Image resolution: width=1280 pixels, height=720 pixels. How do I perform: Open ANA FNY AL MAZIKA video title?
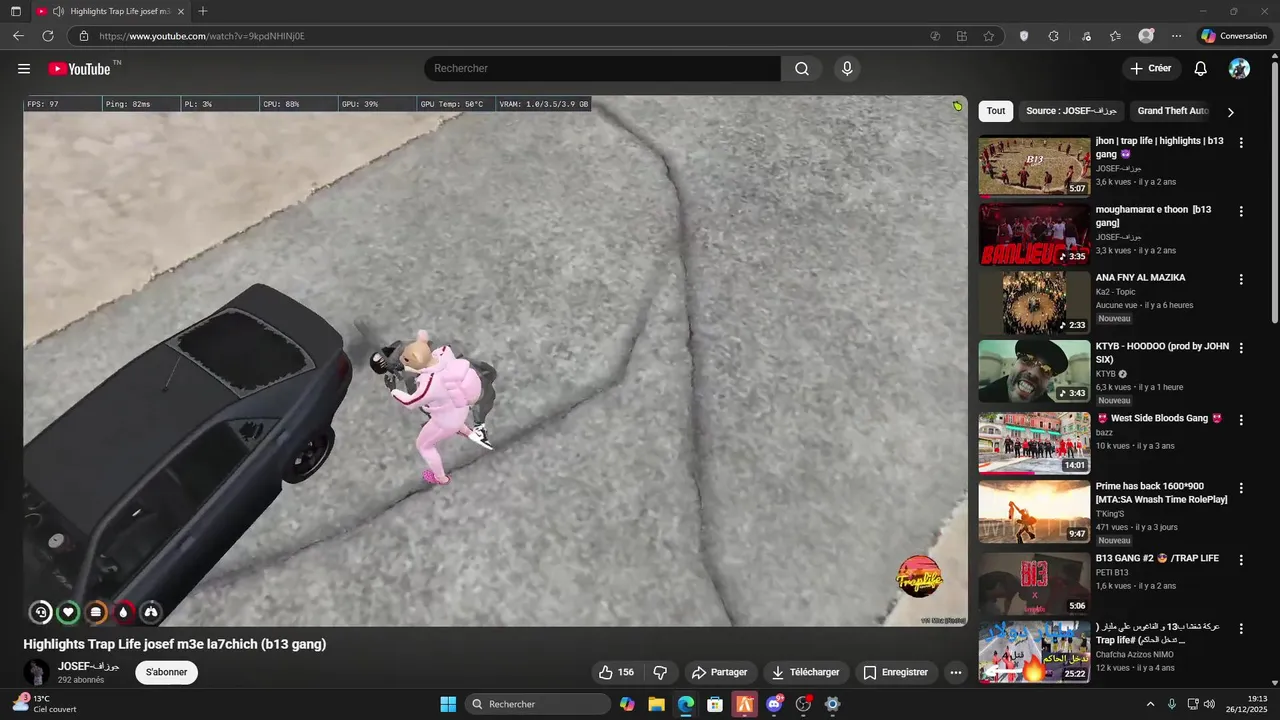[1140, 278]
